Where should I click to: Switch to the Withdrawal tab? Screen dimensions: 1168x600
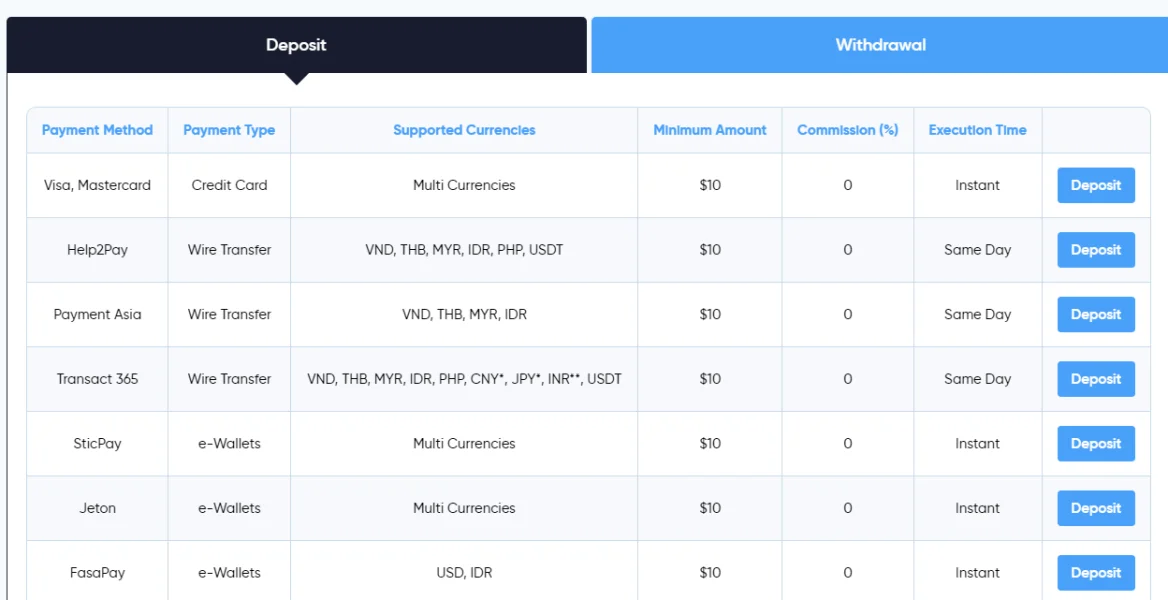pos(880,45)
